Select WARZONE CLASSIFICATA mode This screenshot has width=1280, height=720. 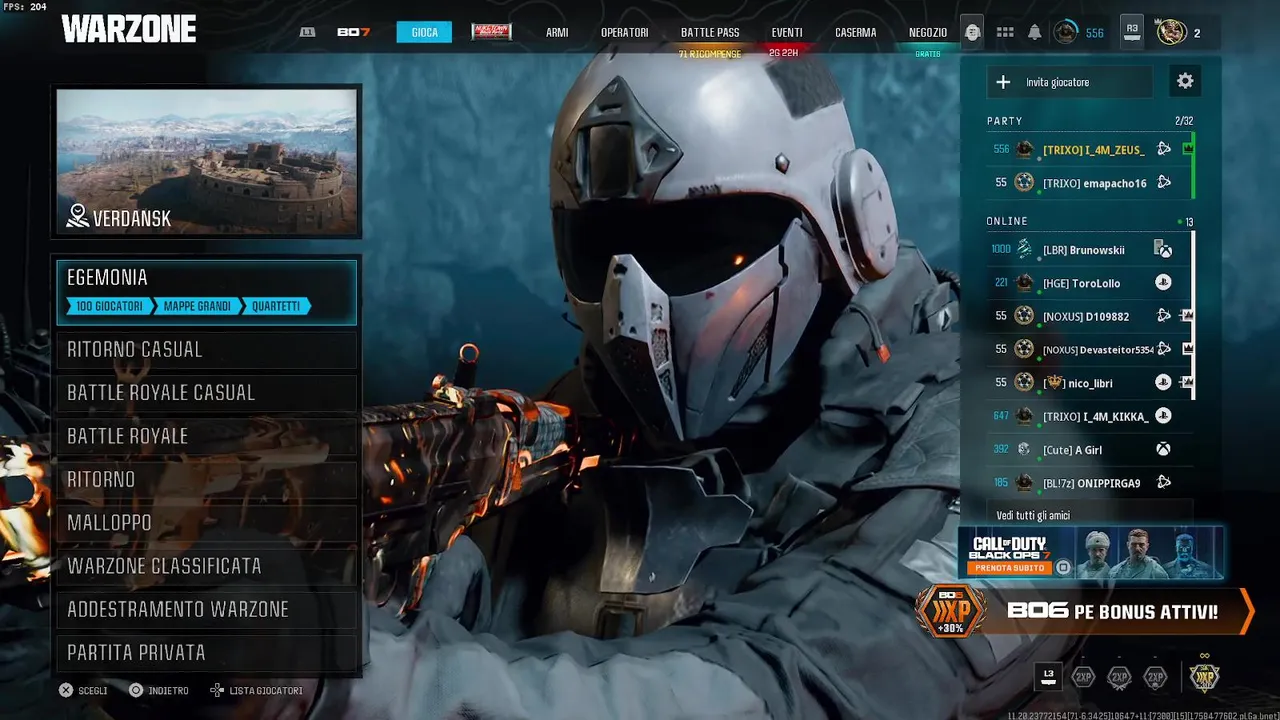pos(207,566)
